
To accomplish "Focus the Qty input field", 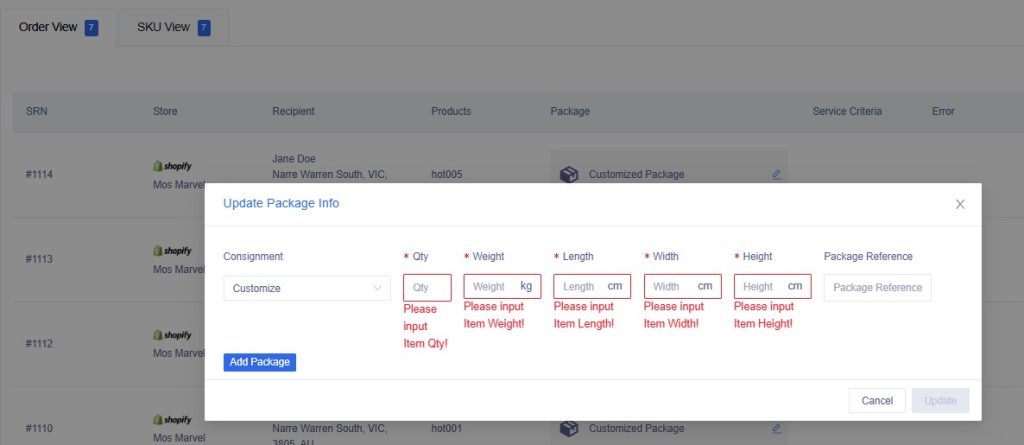I will [427, 288].
